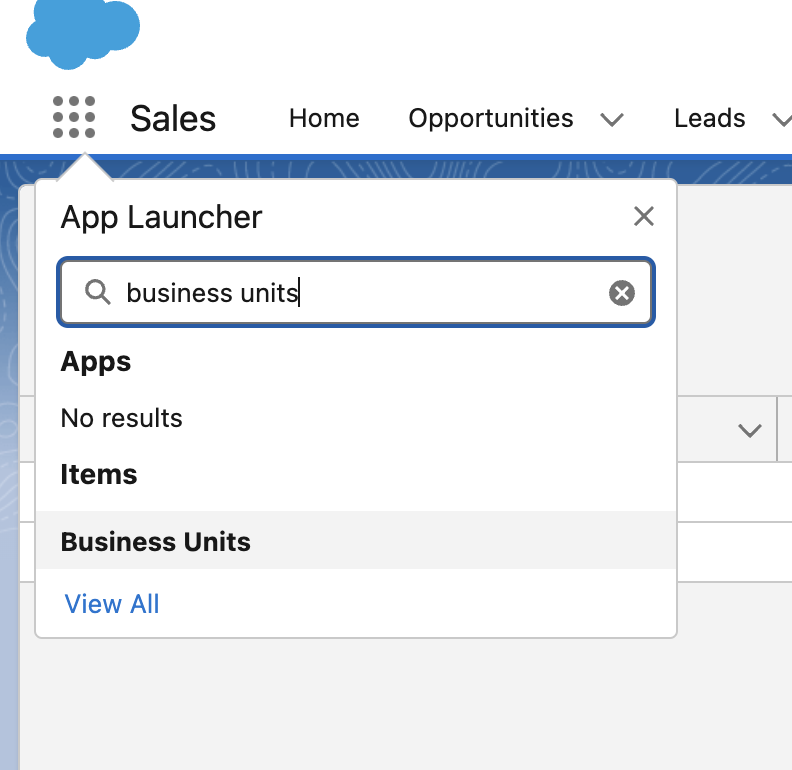Go to the Home tab
This screenshot has height=770, width=792.
[x=324, y=118]
